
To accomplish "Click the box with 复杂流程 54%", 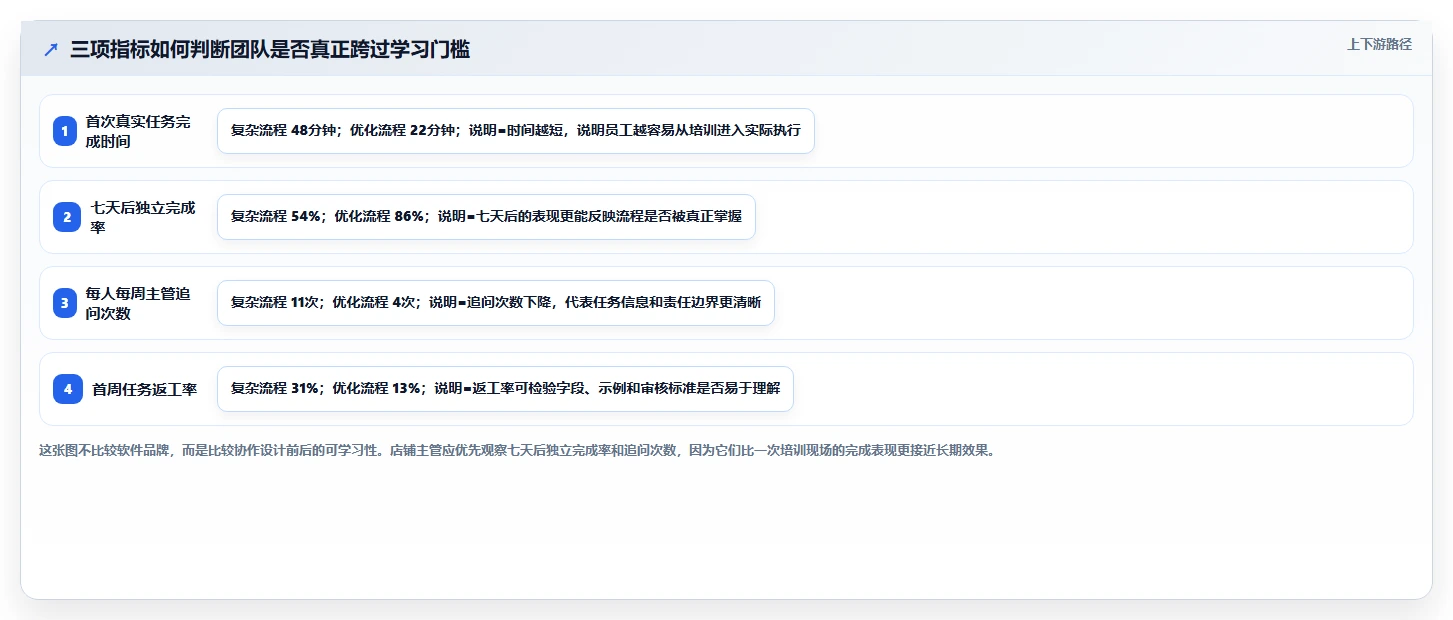I will (486, 217).
